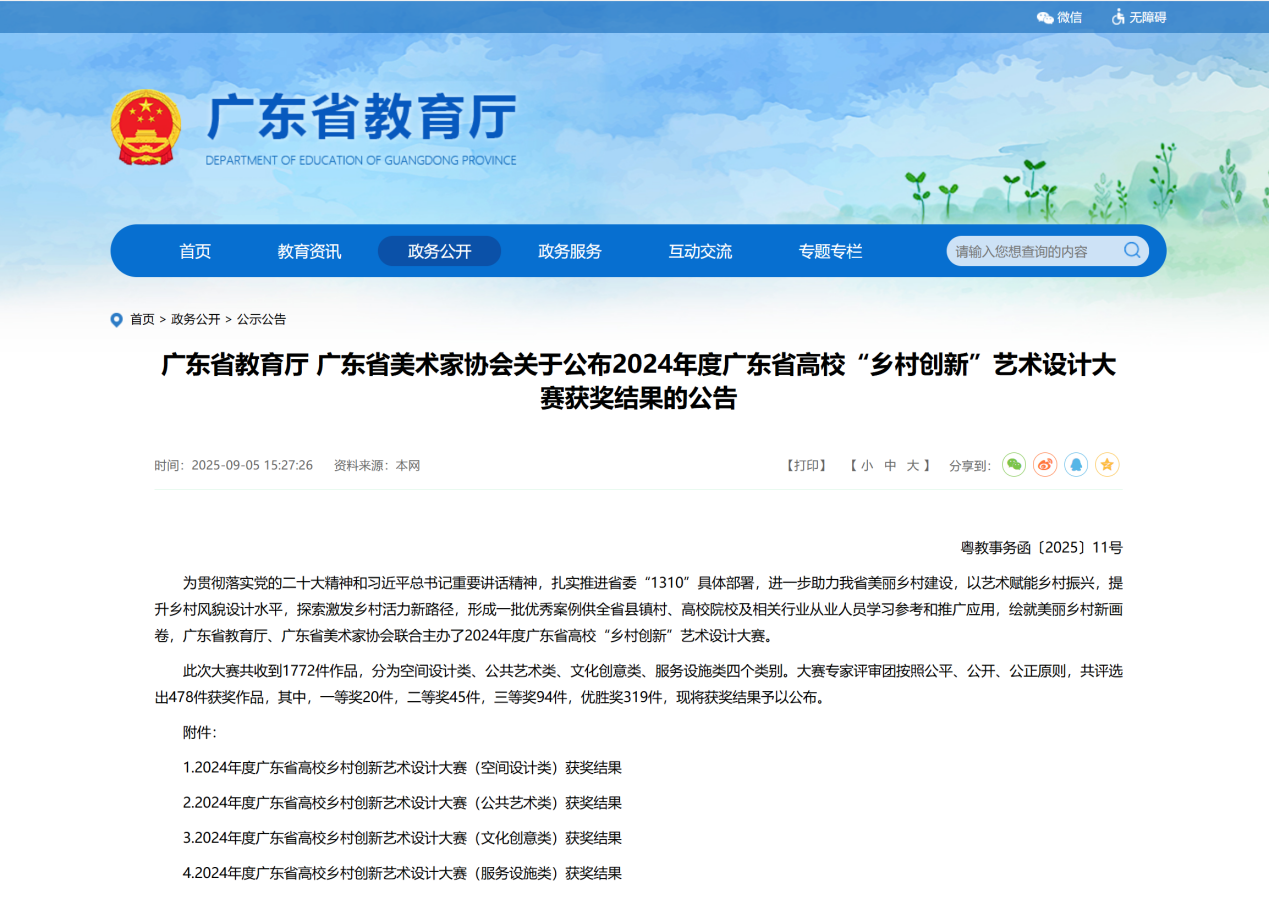Click 公示公告 in the breadcrumb
The height and width of the screenshot is (900, 1269).
click(261, 320)
